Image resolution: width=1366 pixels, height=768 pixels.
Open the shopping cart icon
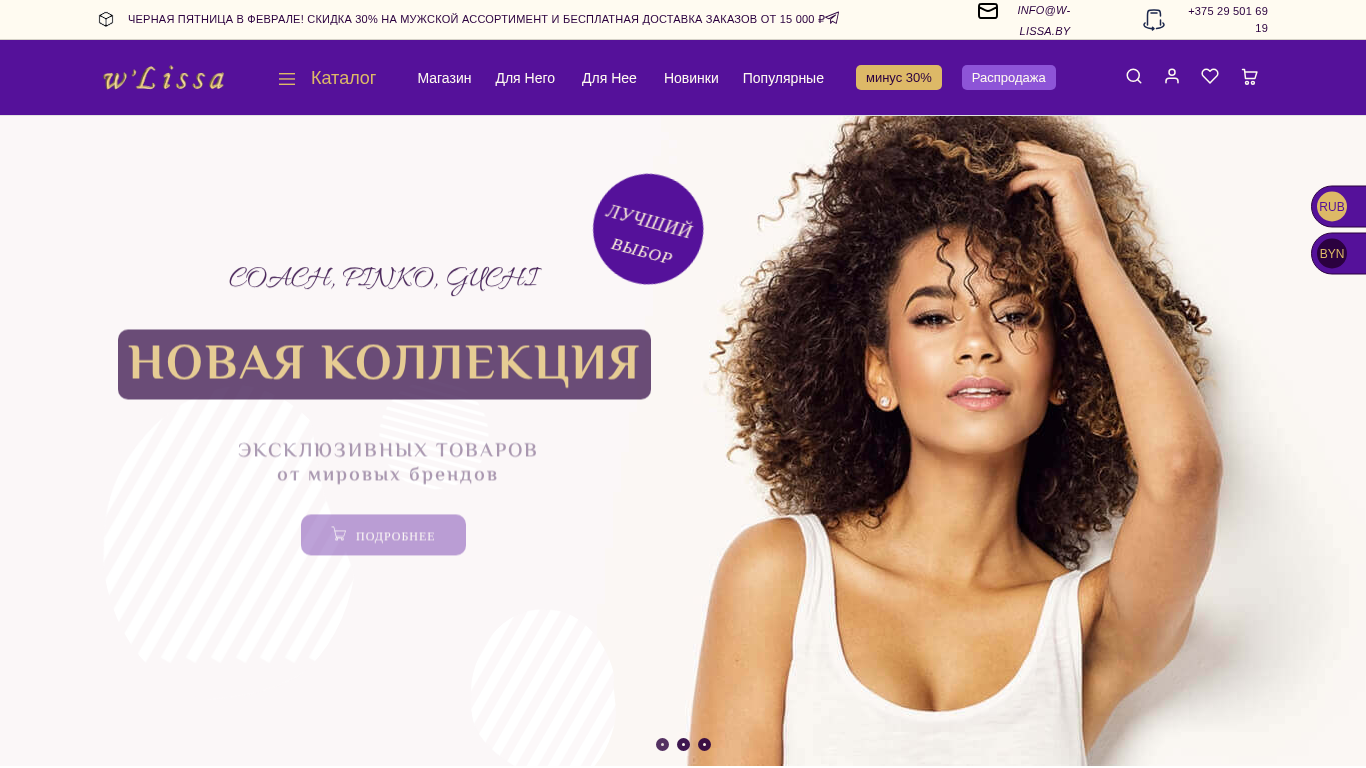point(1249,76)
